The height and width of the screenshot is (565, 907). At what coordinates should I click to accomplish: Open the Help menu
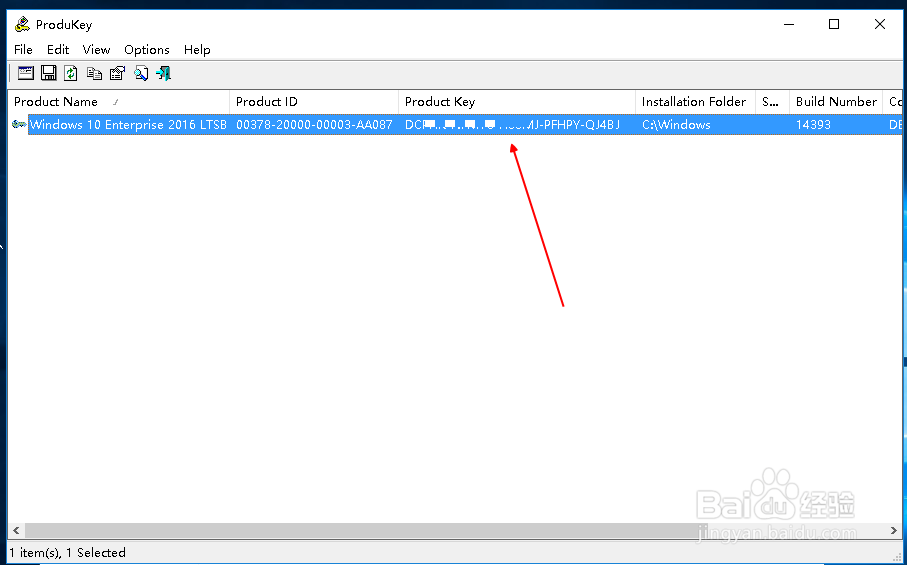[x=197, y=50]
